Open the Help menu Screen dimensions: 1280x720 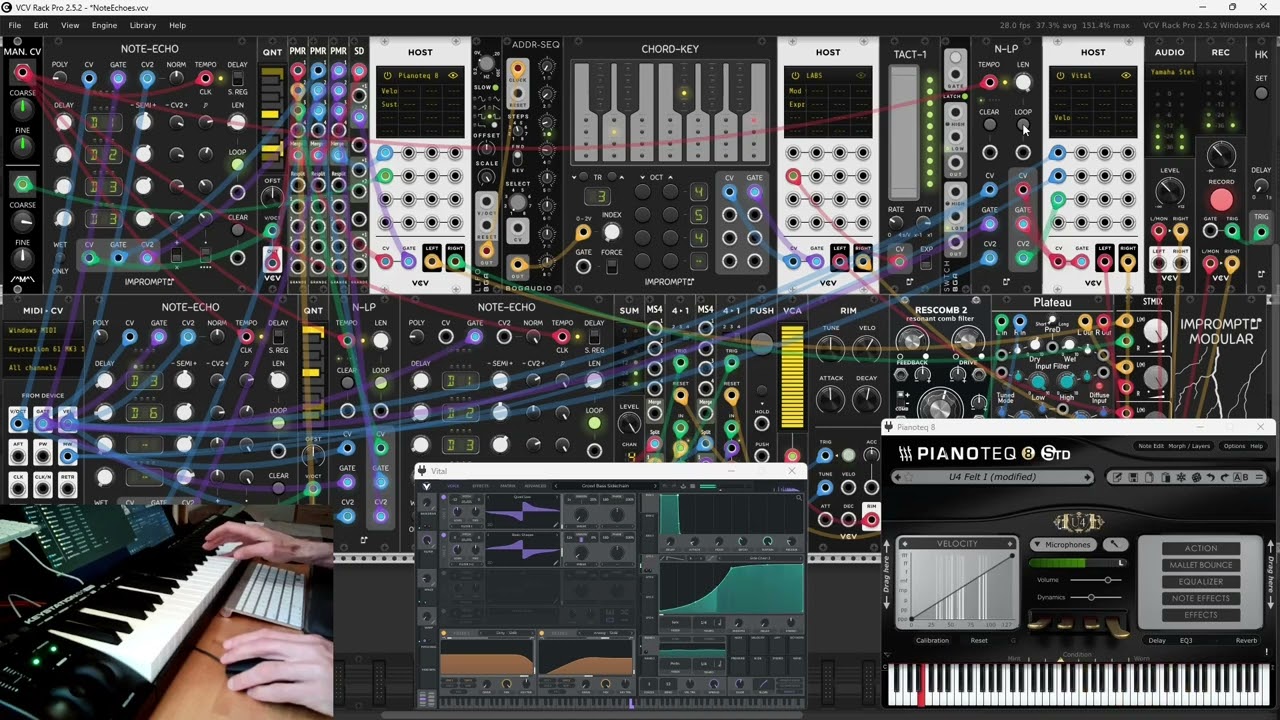point(177,25)
